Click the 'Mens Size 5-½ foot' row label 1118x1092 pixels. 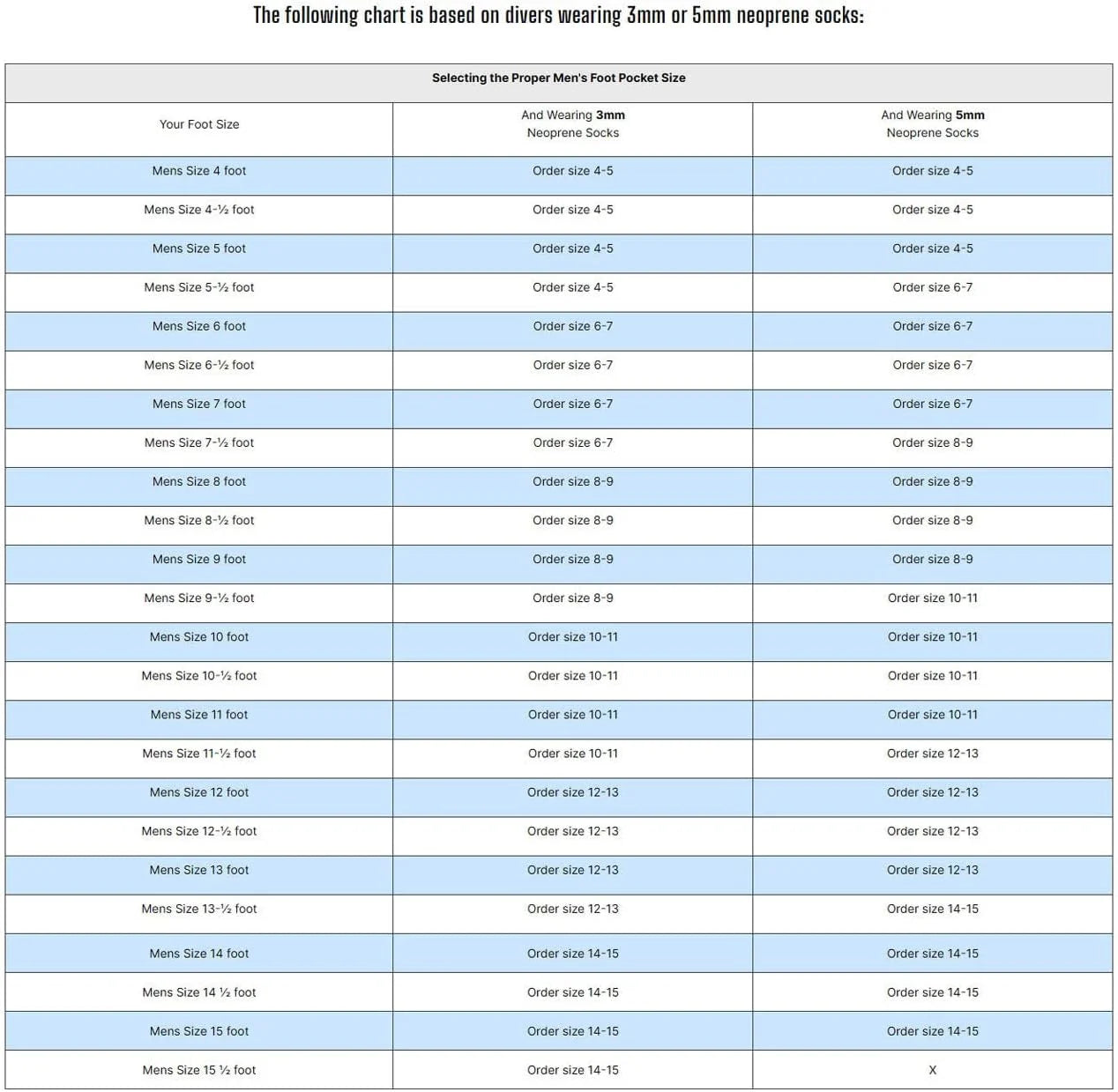(x=199, y=287)
